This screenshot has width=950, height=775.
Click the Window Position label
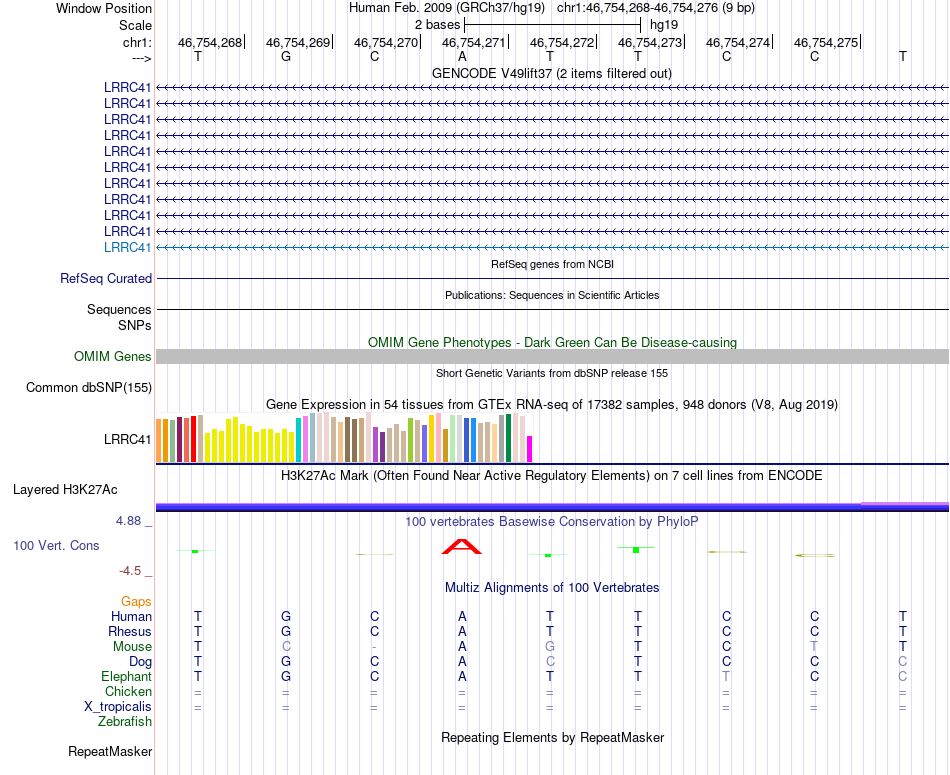click(x=104, y=8)
